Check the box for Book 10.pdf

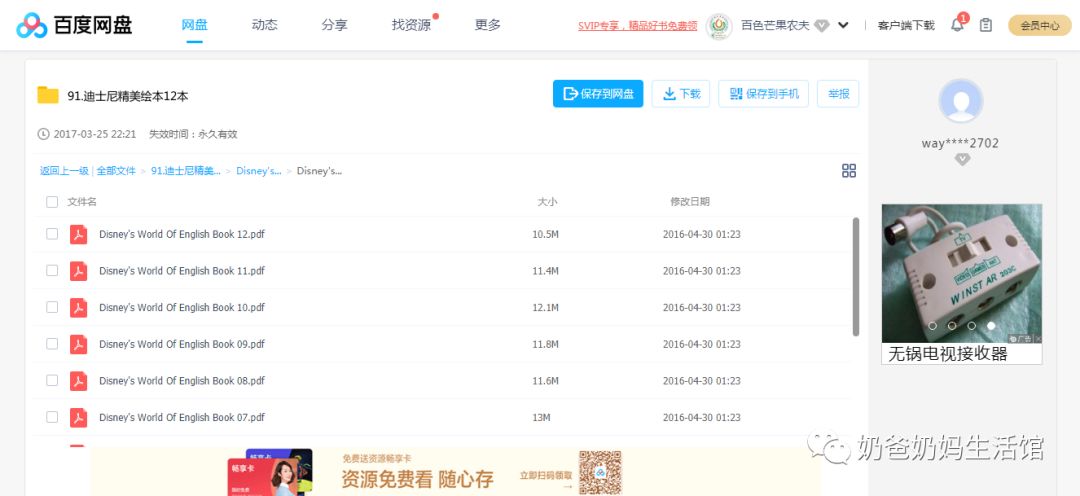tap(52, 307)
